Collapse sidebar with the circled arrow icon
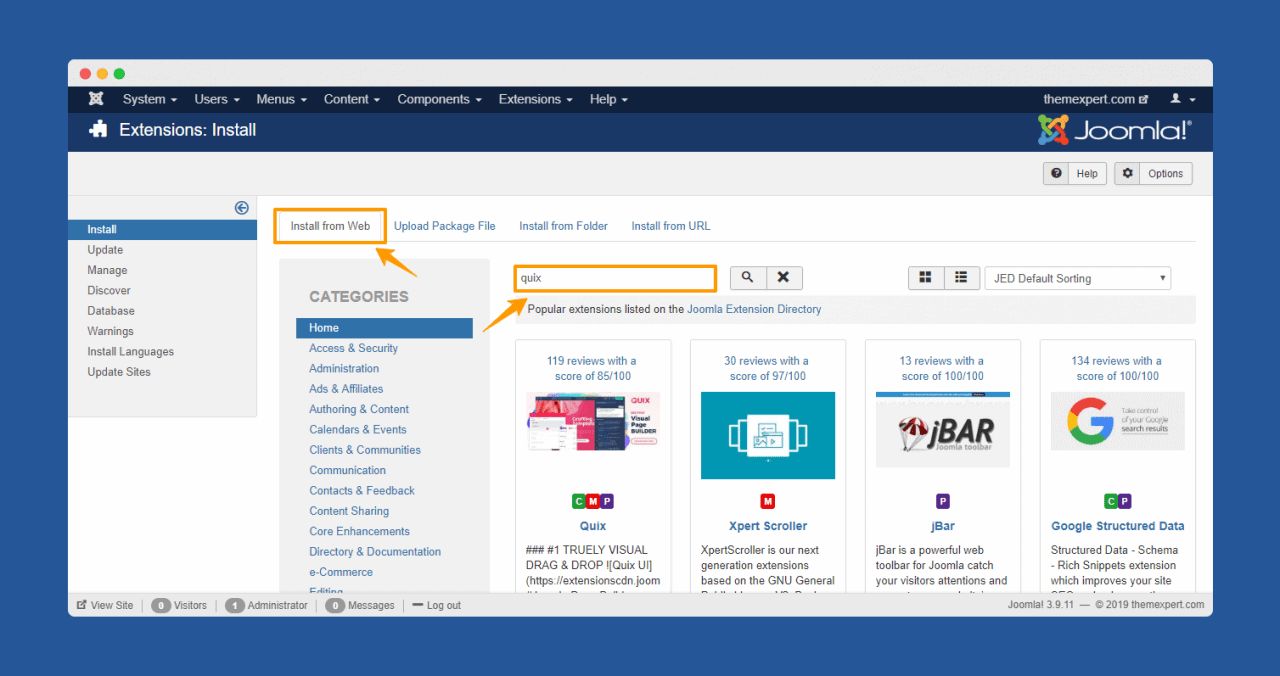 click(x=242, y=208)
